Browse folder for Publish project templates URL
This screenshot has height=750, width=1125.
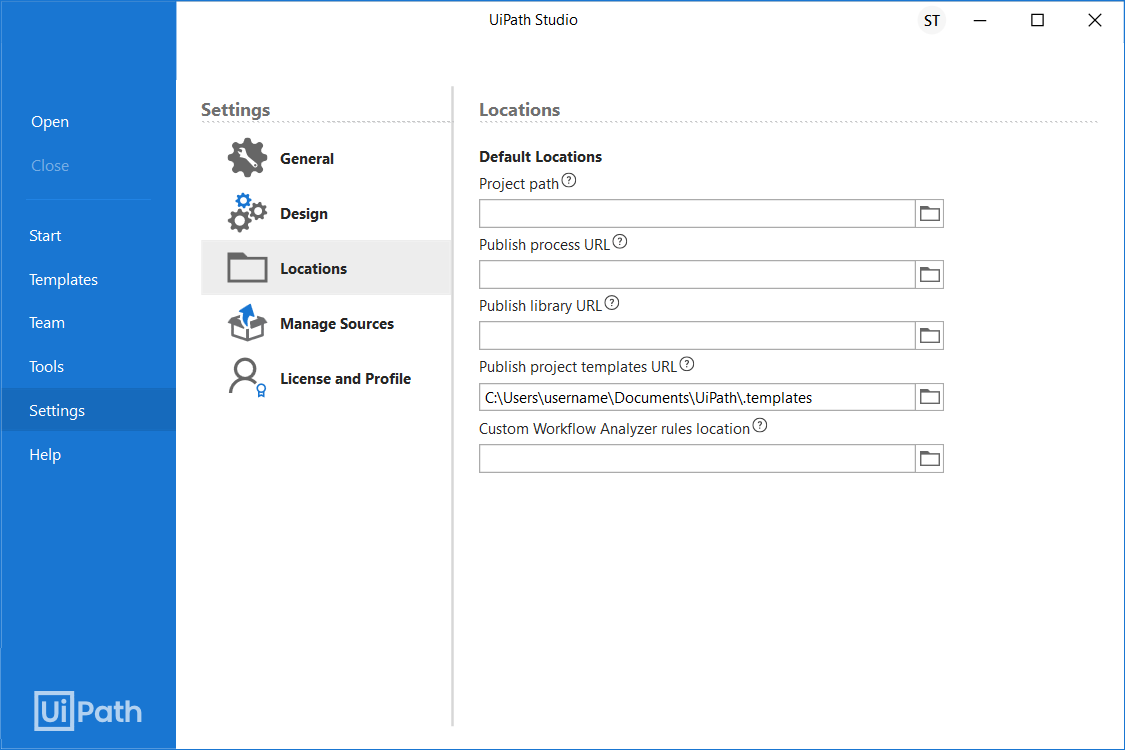[x=930, y=397]
